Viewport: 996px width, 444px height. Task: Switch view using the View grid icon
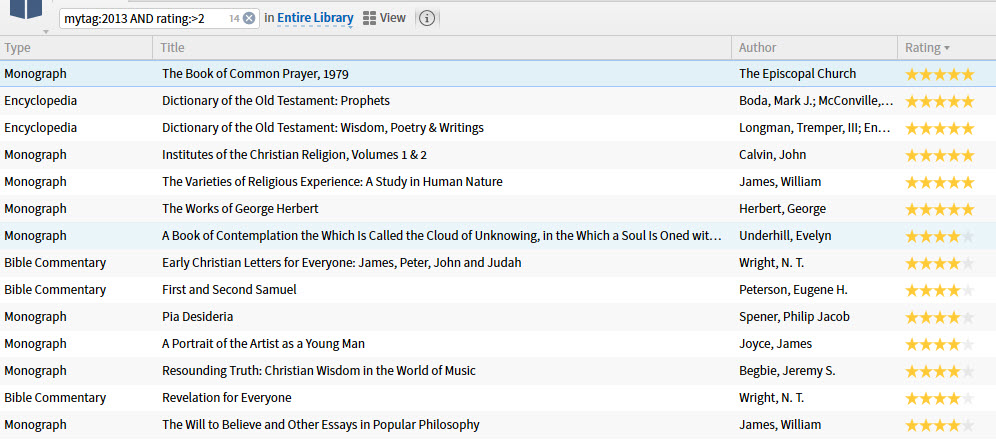pyautogui.click(x=384, y=18)
